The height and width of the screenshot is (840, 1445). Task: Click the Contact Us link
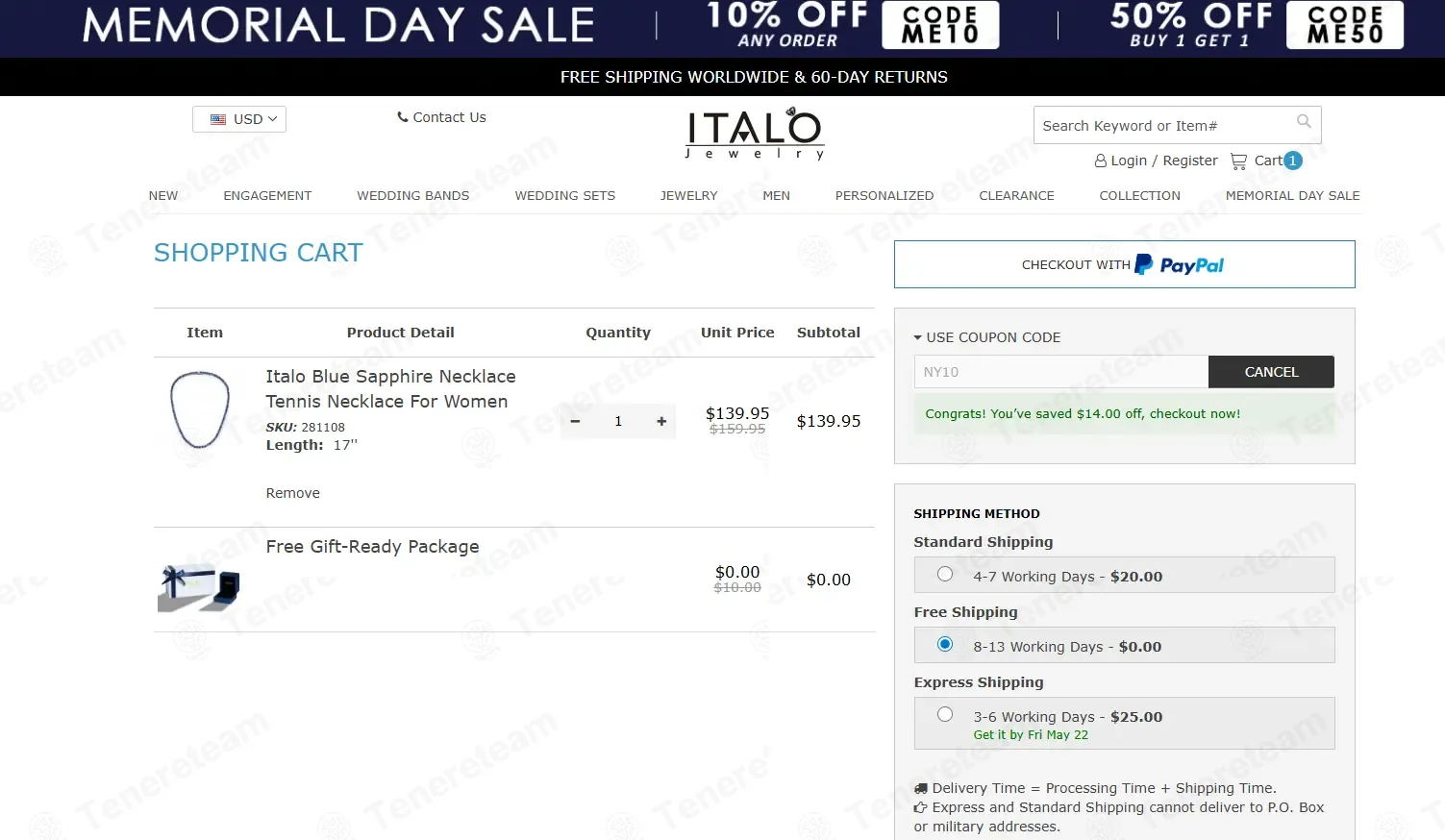pos(441,117)
